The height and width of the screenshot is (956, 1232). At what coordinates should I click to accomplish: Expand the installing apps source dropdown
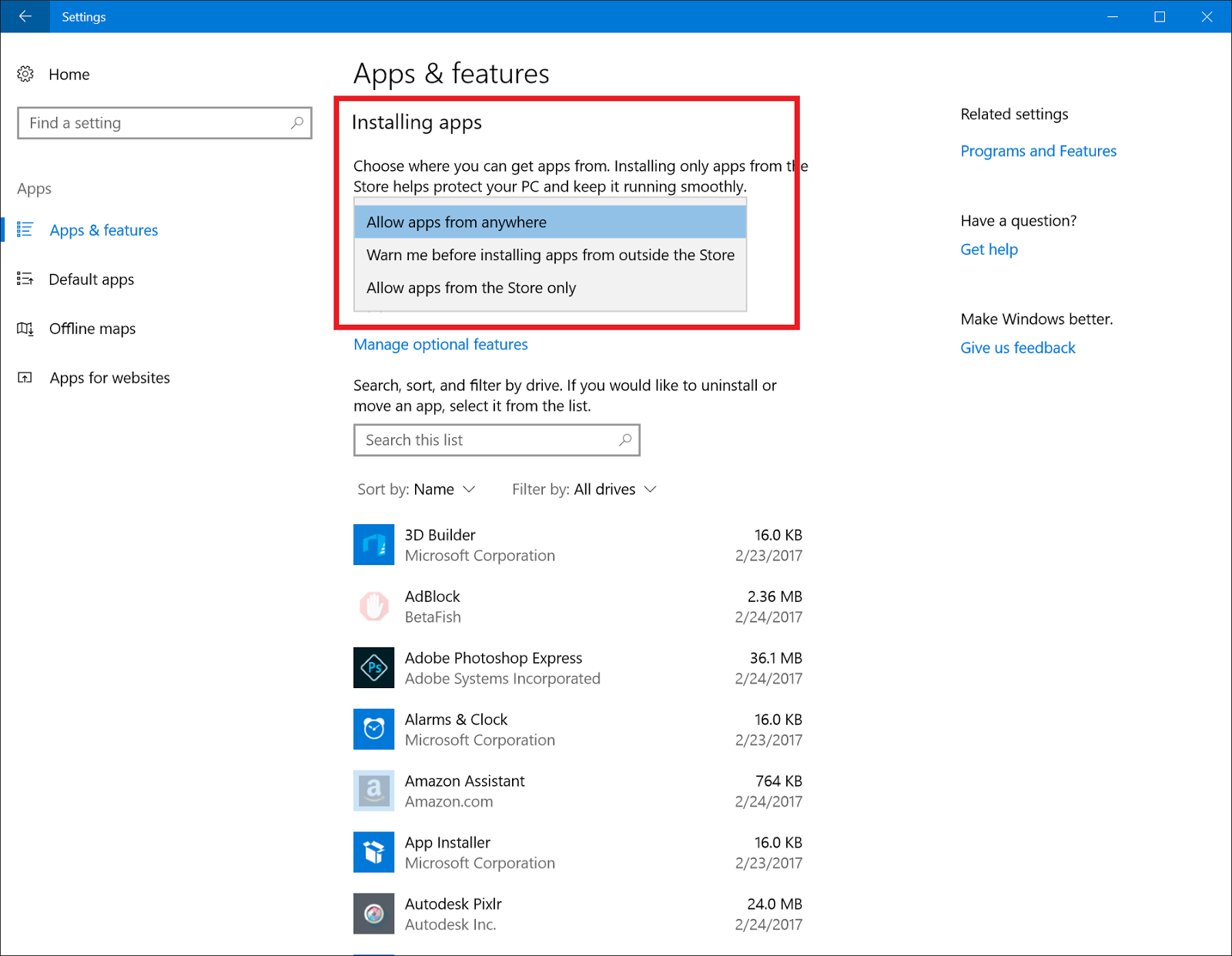pyautogui.click(x=548, y=222)
